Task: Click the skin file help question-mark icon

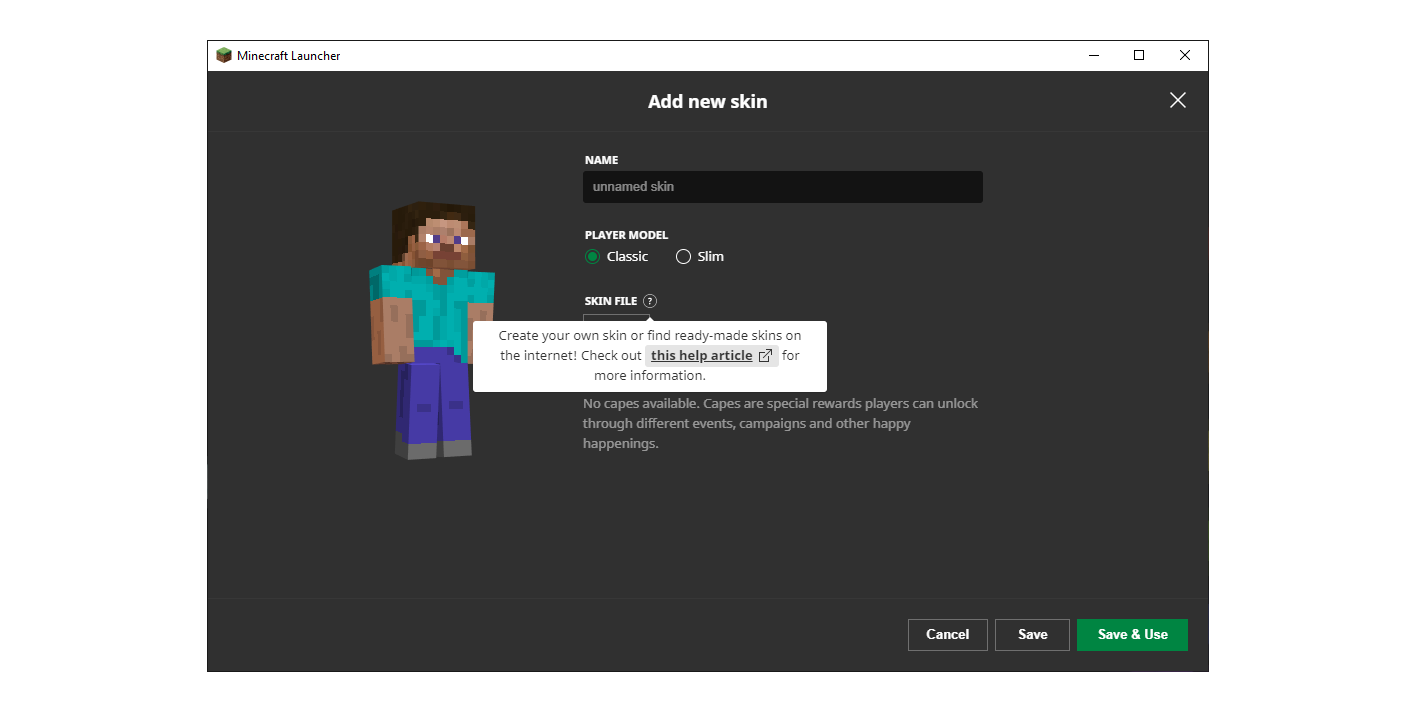Action: coord(650,301)
